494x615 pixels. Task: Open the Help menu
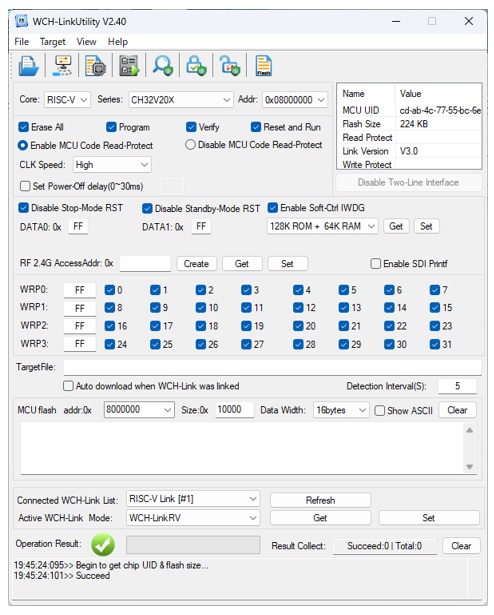(x=118, y=42)
